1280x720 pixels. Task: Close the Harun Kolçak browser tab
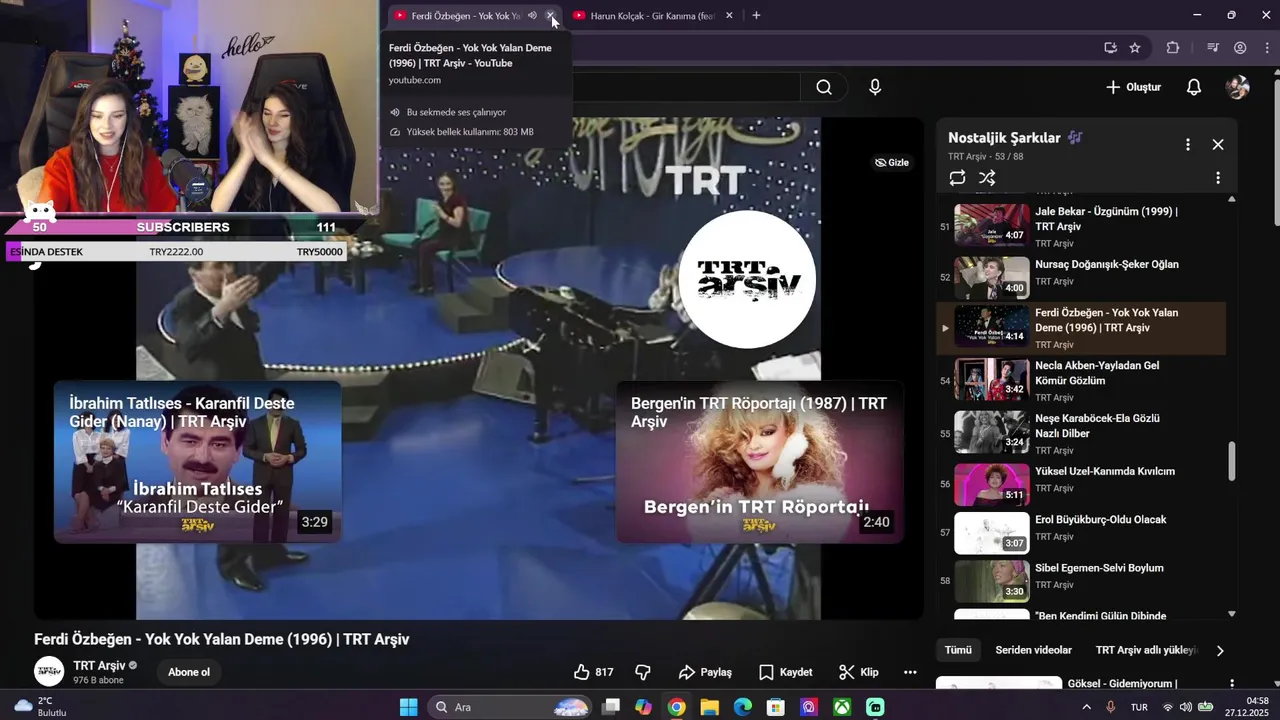729,16
